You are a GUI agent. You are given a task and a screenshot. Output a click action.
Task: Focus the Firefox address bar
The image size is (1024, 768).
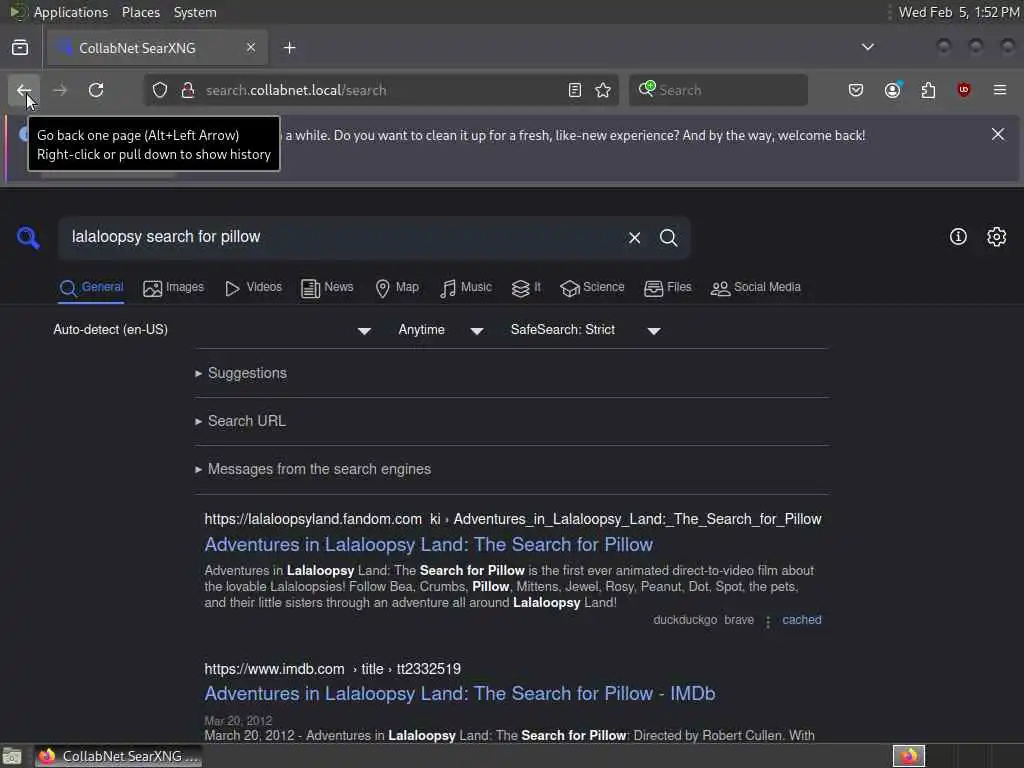[382, 90]
